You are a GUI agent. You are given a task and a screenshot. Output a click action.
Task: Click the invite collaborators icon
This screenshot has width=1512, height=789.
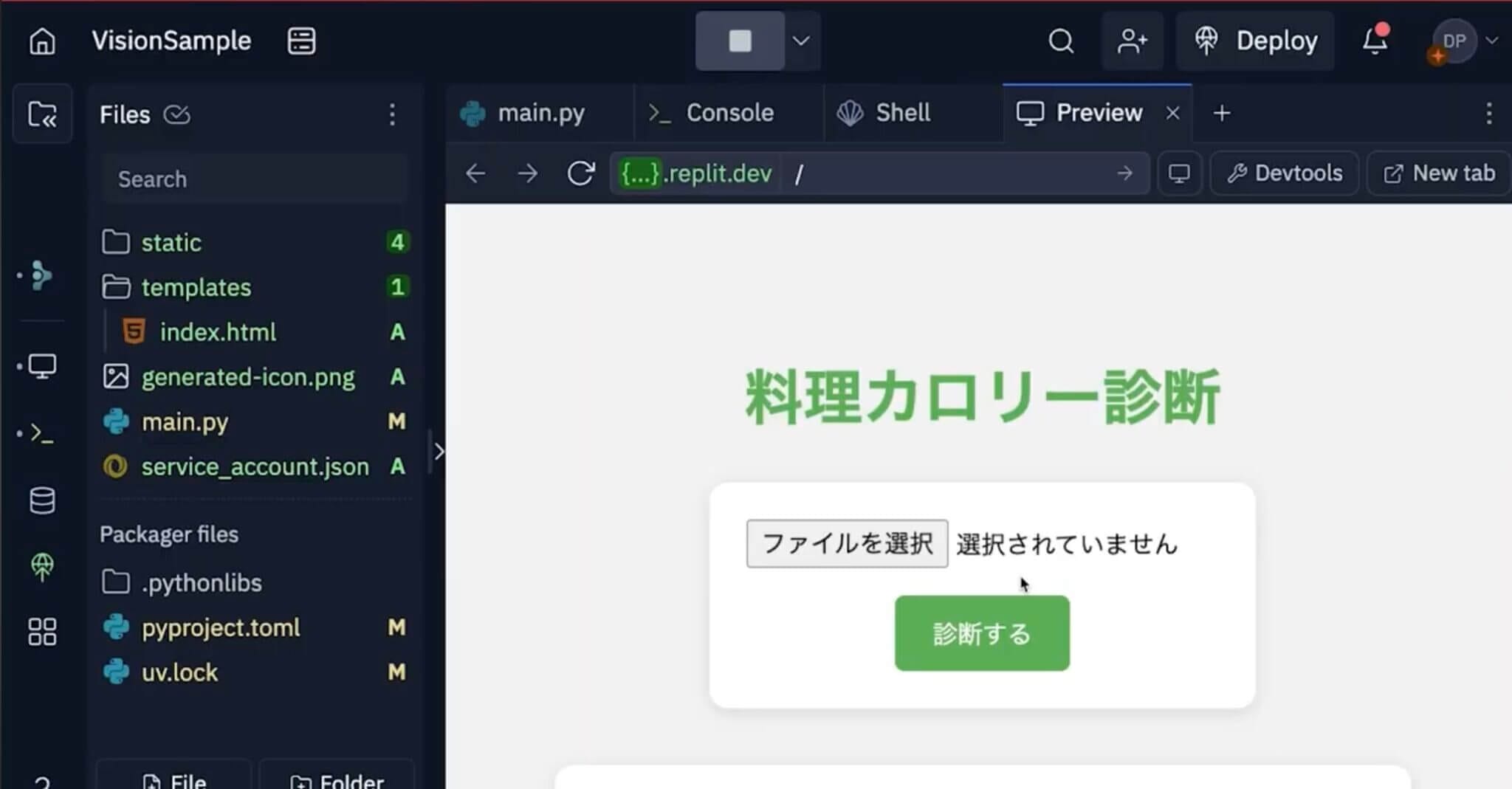pyautogui.click(x=1132, y=41)
